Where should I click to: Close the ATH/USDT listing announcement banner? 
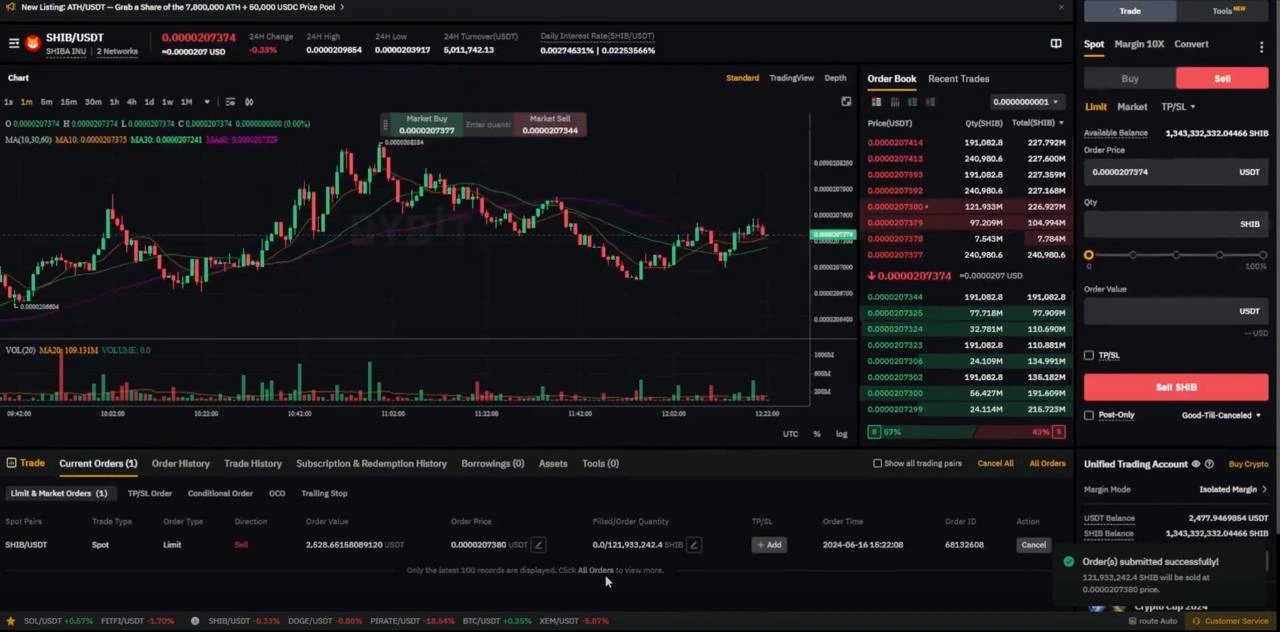pyautogui.click(x=1061, y=7)
